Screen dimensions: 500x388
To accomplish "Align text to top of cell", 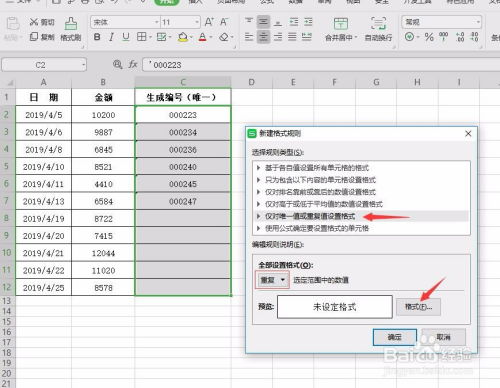I will [249, 22].
